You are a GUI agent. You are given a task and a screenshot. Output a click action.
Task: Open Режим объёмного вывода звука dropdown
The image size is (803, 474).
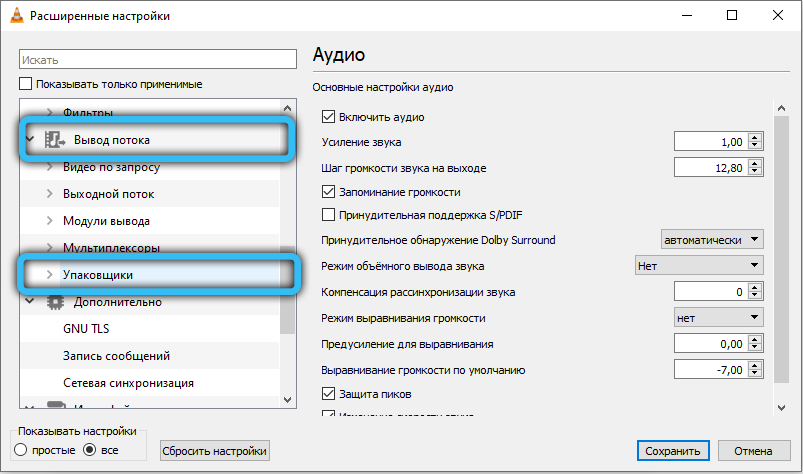point(699,266)
